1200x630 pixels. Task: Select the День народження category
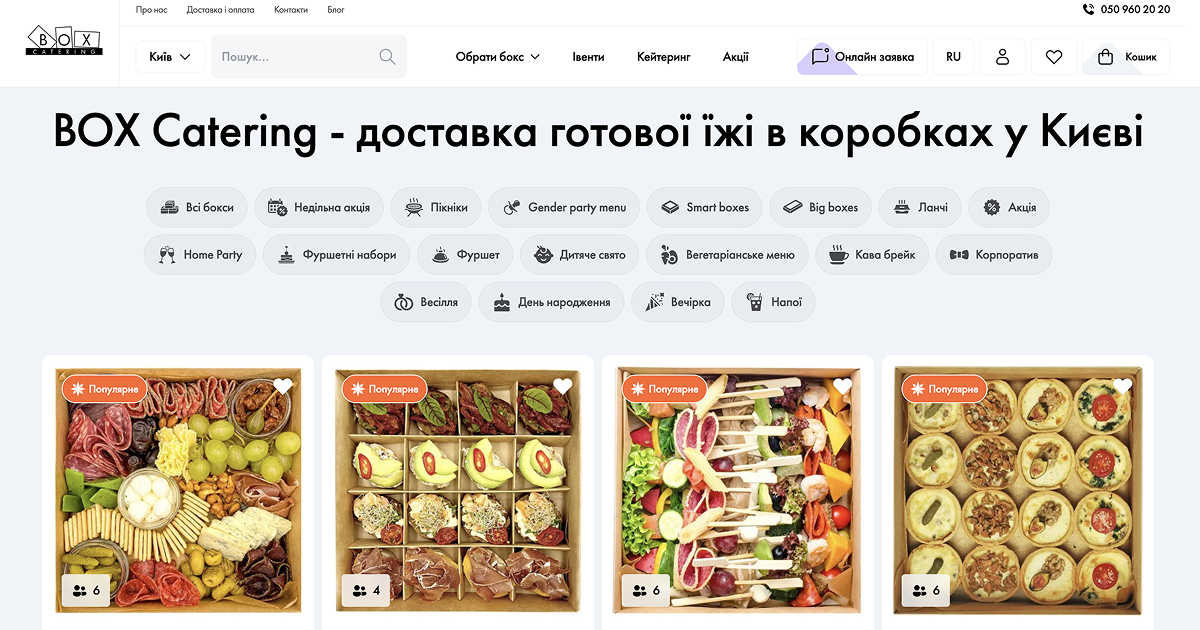click(551, 301)
